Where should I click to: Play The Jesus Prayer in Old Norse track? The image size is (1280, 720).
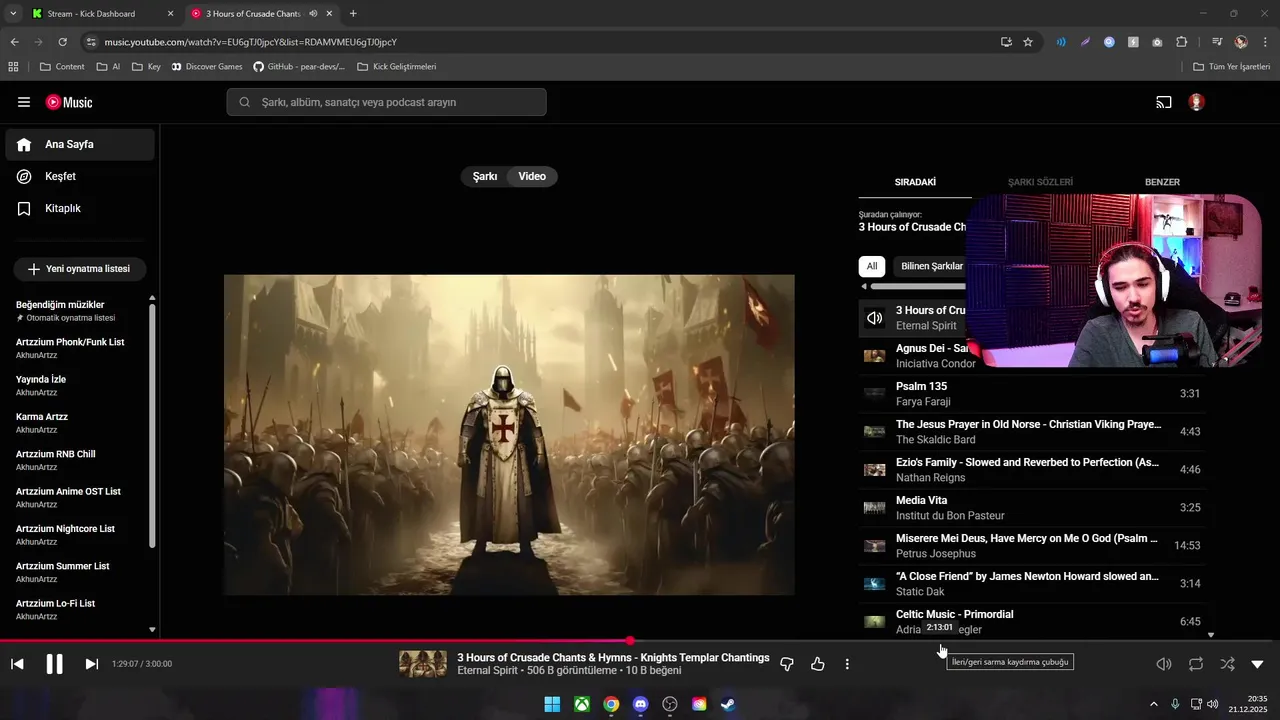(x=1032, y=432)
